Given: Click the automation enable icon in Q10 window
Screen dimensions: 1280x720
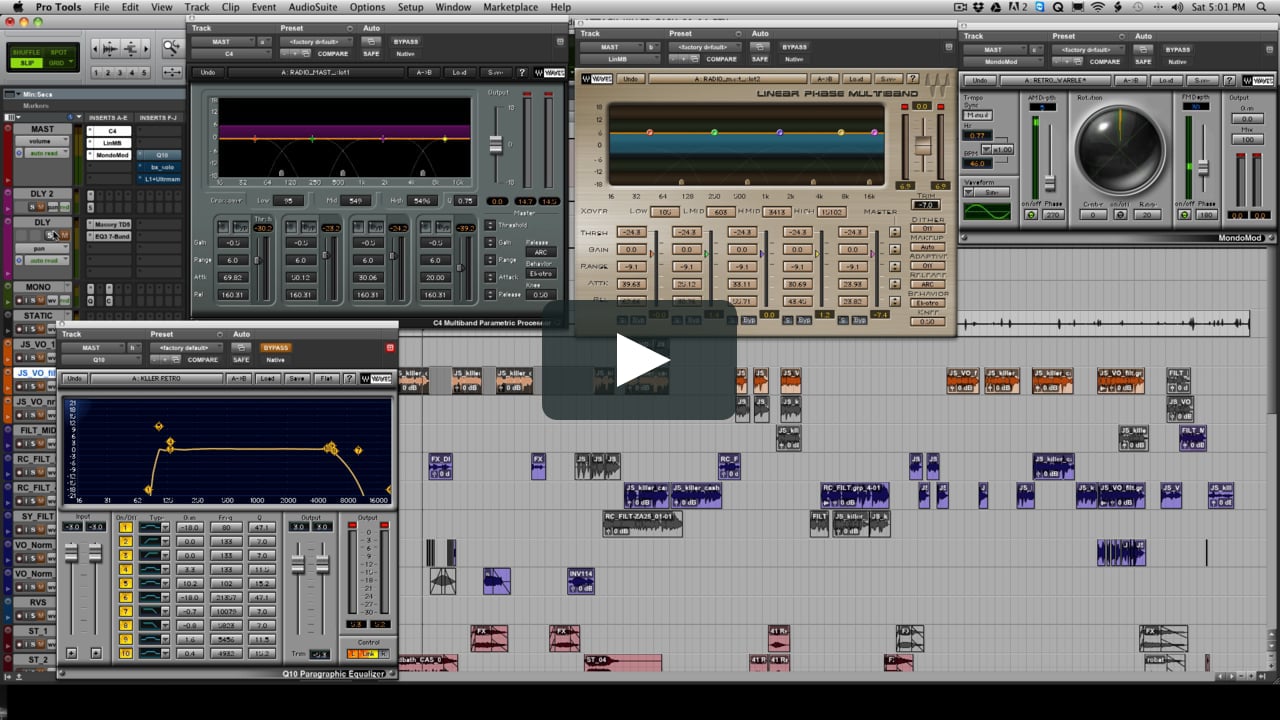Looking at the screenshot, I should point(241,347).
